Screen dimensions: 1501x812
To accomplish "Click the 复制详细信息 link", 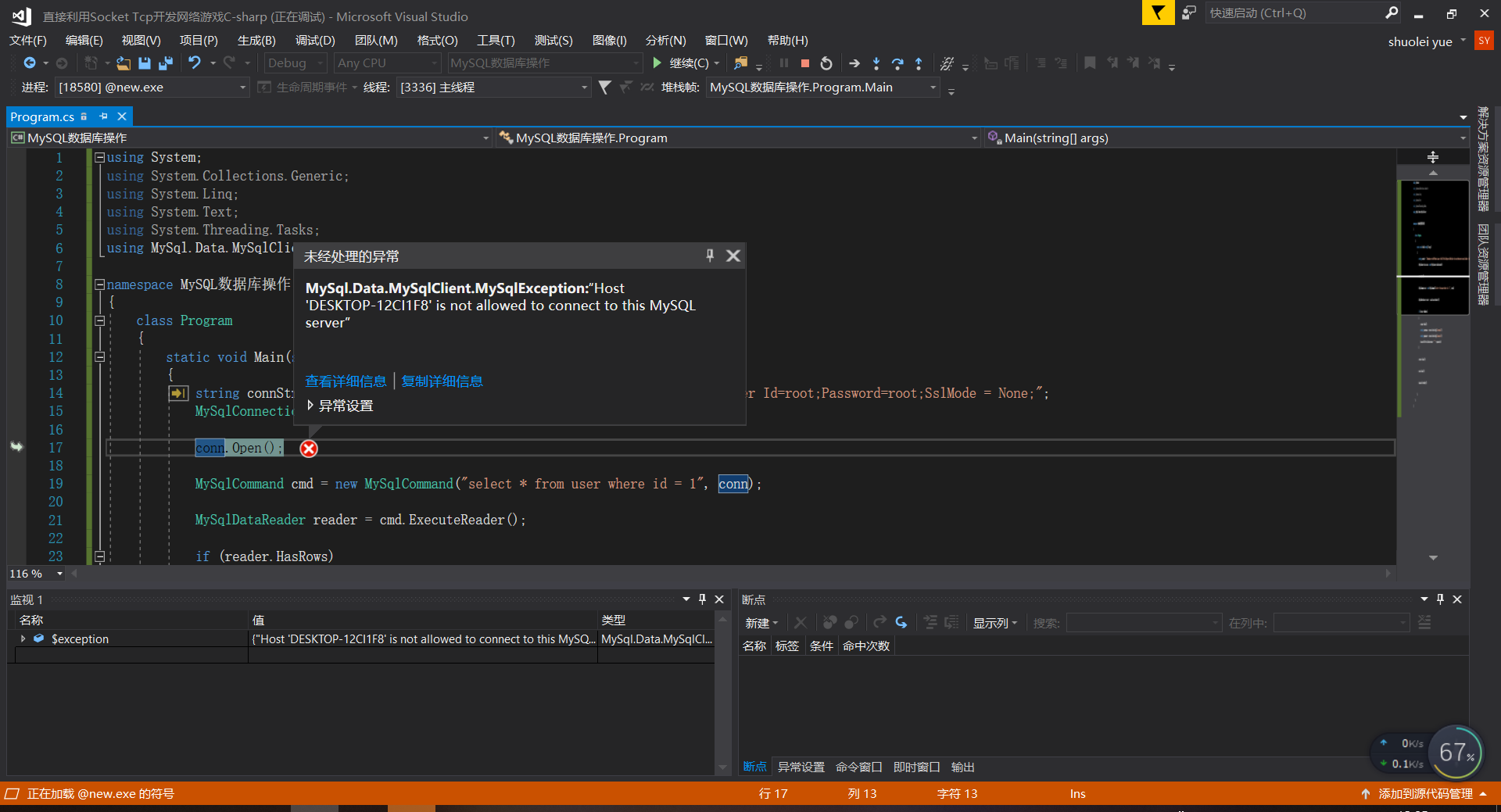I will pos(442,381).
